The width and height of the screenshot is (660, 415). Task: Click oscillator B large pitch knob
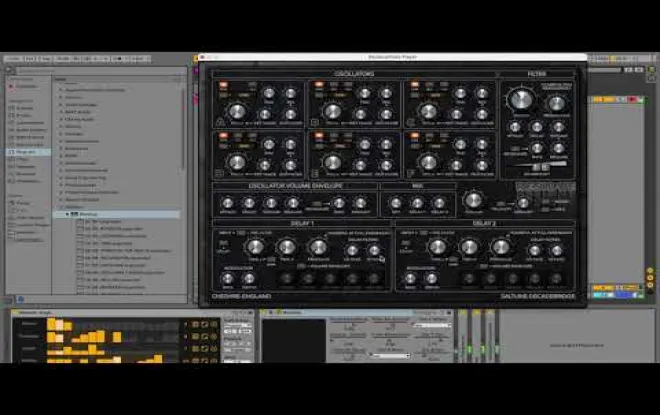coord(333,112)
